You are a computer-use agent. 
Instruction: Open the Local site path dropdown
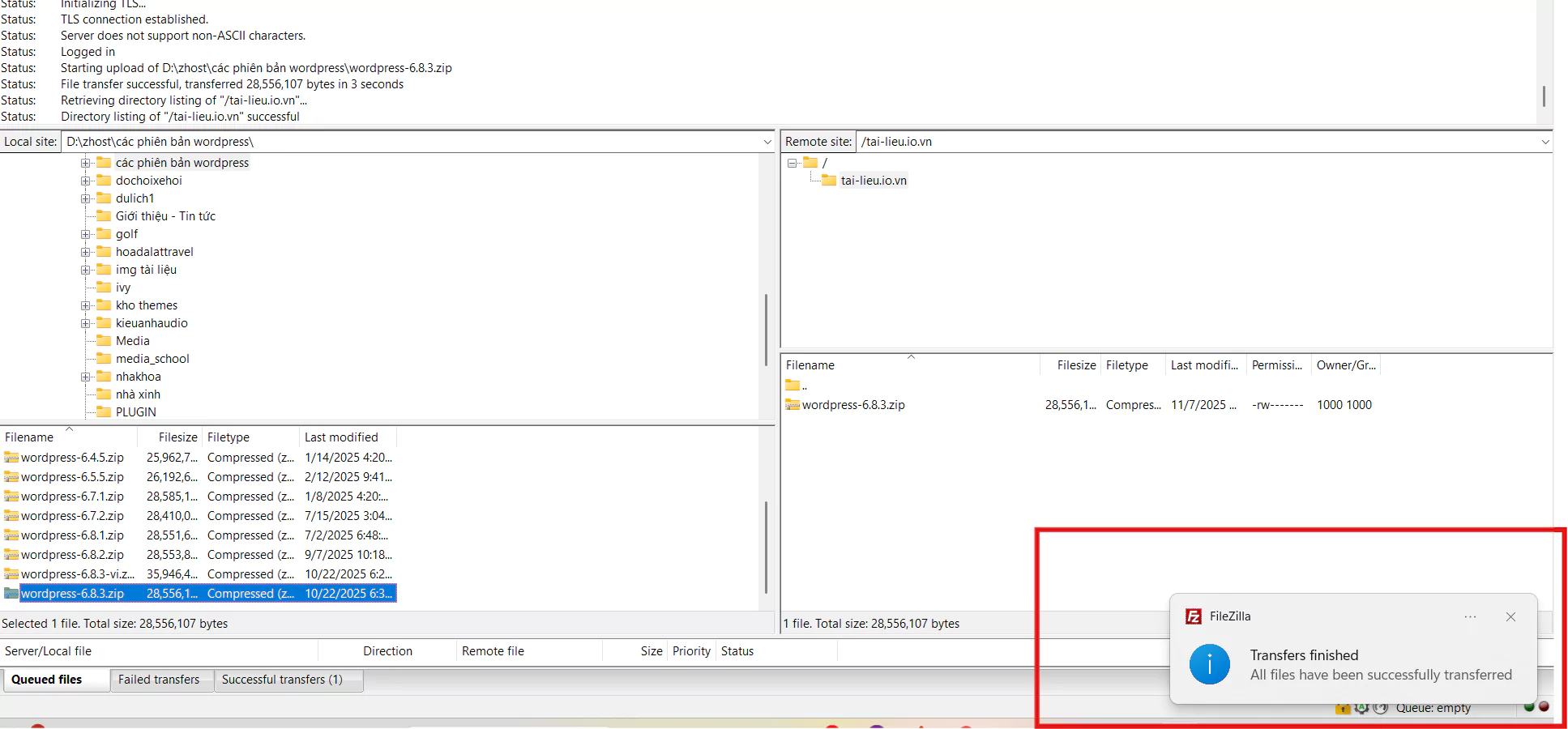(767, 142)
